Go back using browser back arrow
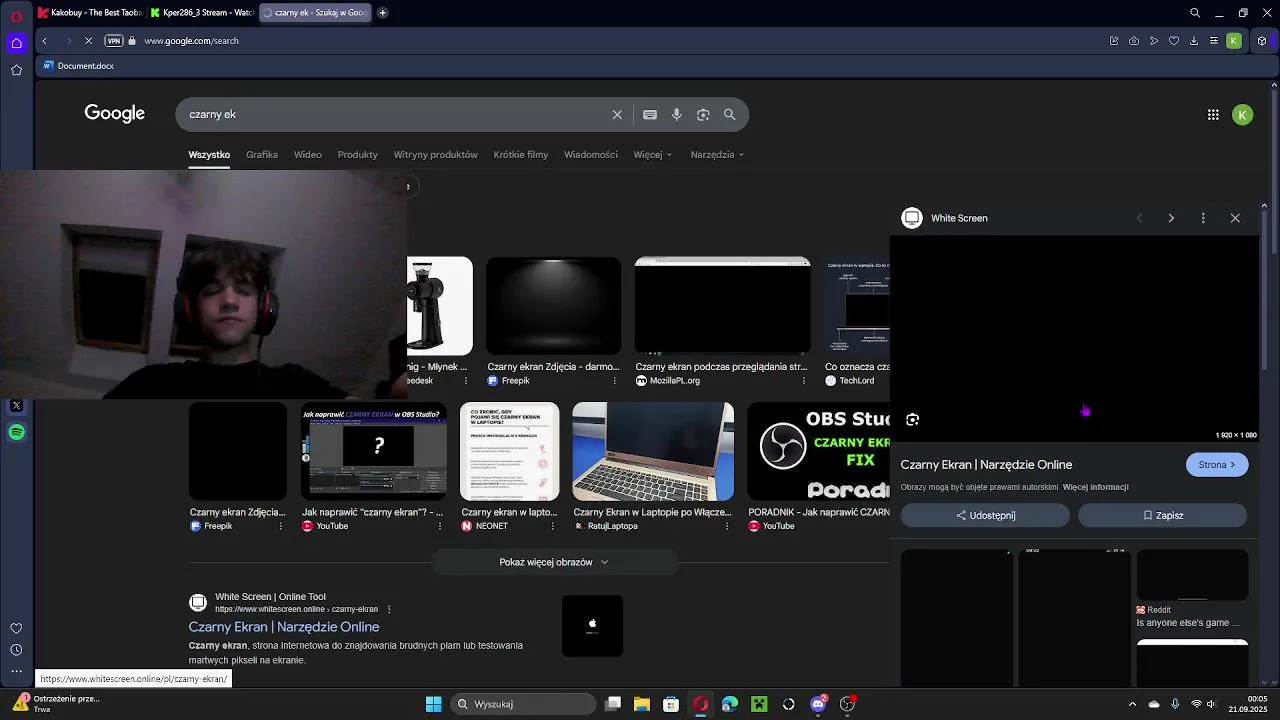The height and width of the screenshot is (720, 1280). tap(44, 41)
